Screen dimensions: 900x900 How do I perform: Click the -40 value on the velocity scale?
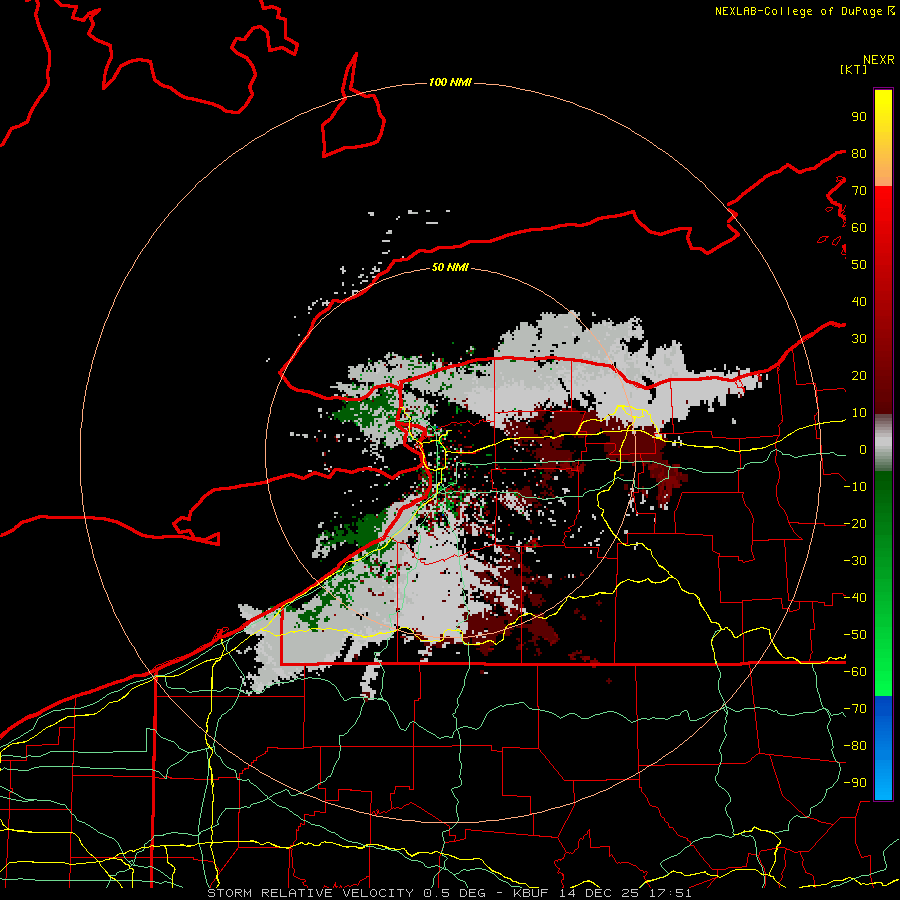855,598
